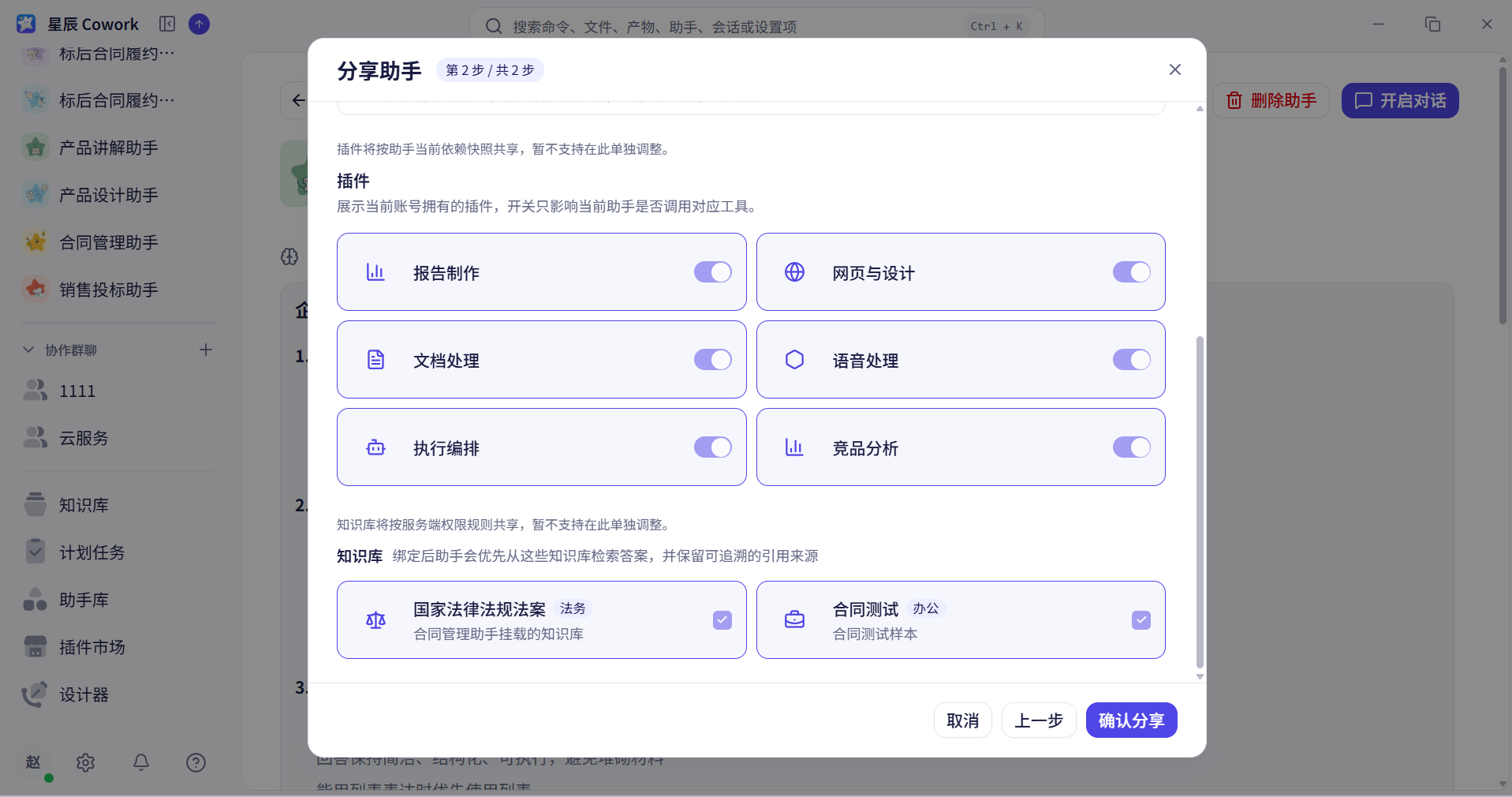The image size is (1512, 797).
Task: Click the back arrow behind the dialog
Action: pyautogui.click(x=298, y=100)
